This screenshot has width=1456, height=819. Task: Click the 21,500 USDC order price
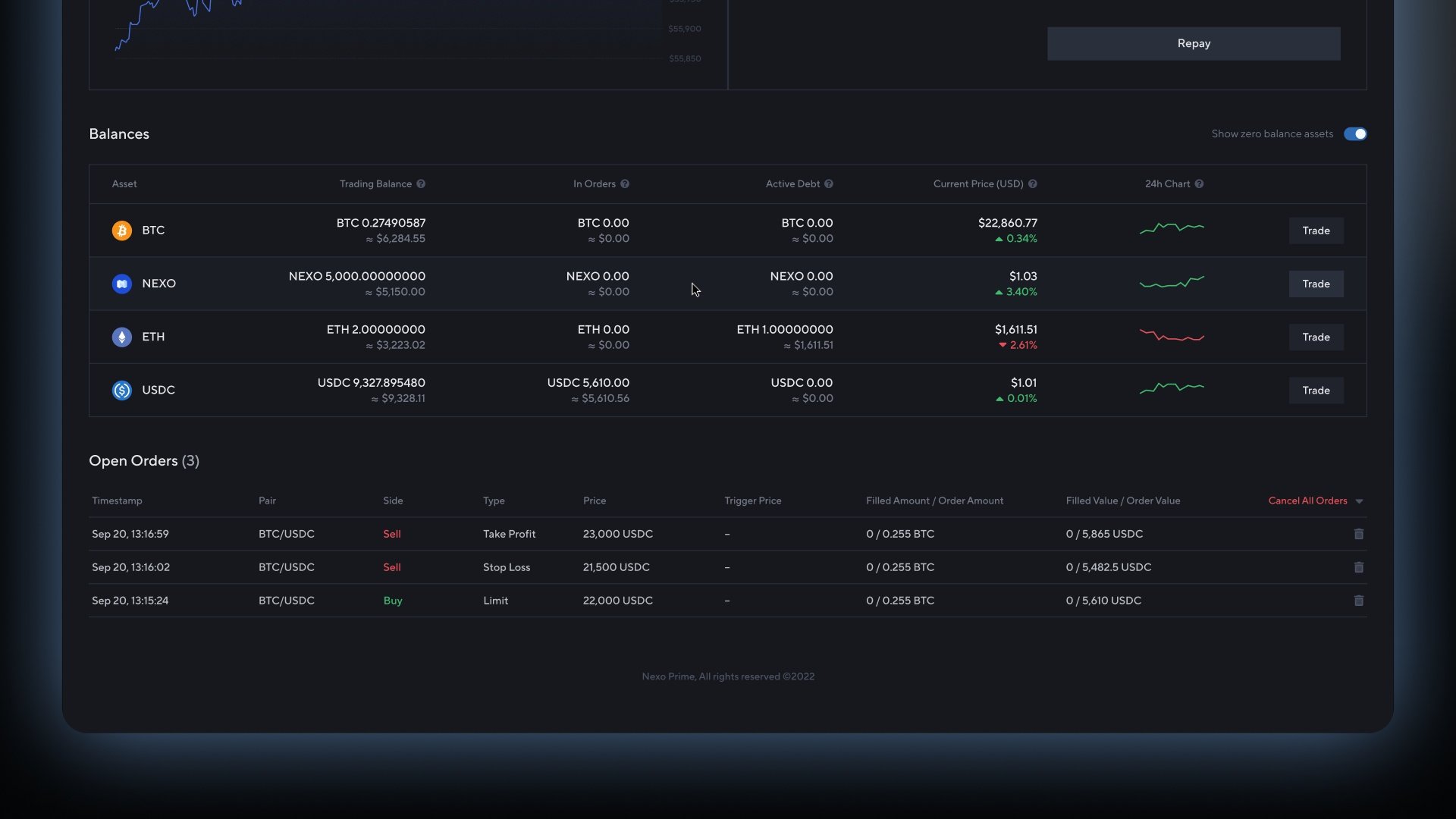pos(616,567)
